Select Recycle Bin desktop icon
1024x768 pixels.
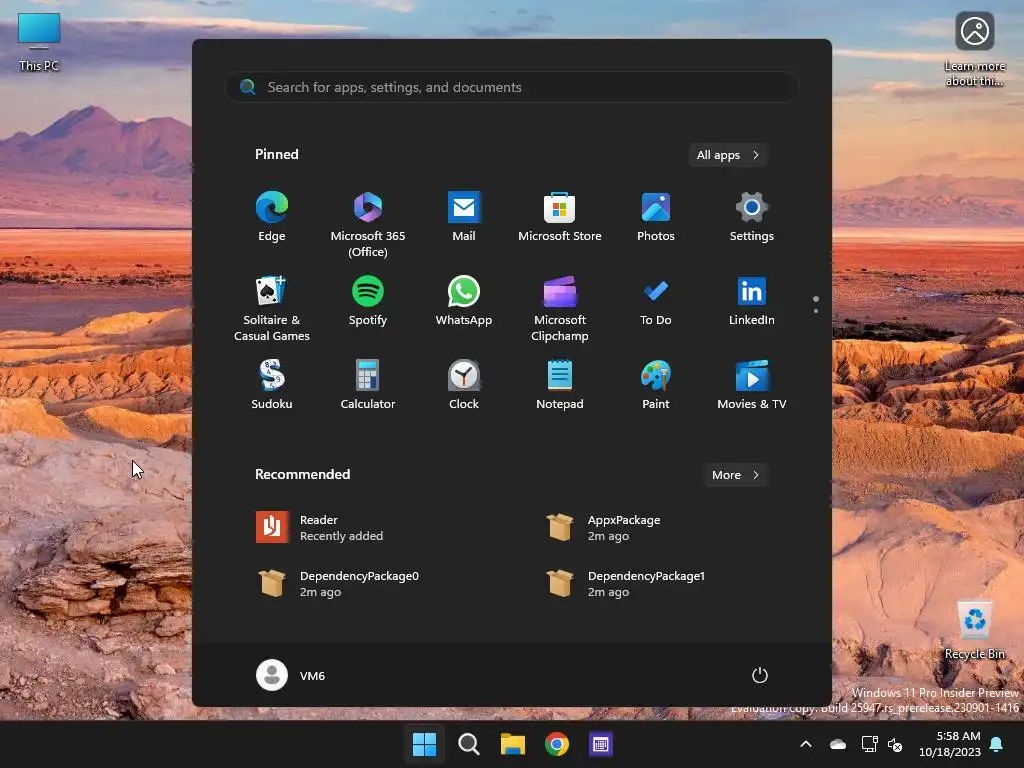coord(975,630)
